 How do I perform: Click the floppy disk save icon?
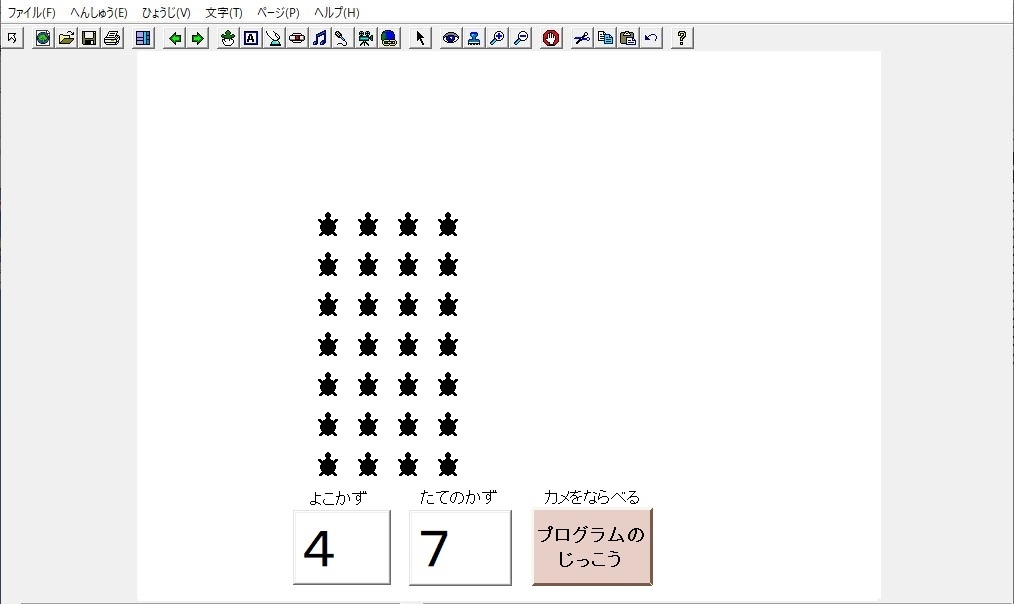coord(89,38)
